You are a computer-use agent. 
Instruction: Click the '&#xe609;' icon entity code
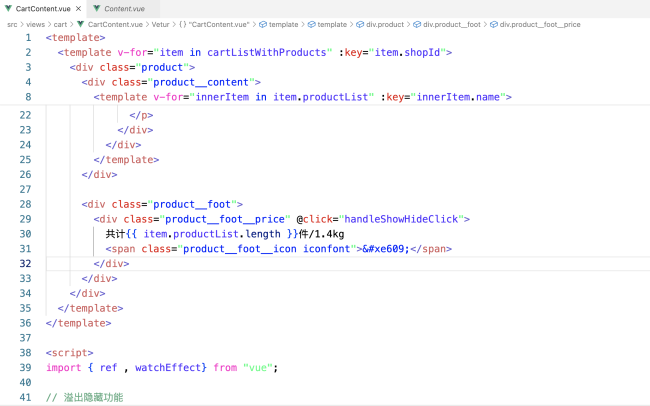pos(386,249)
